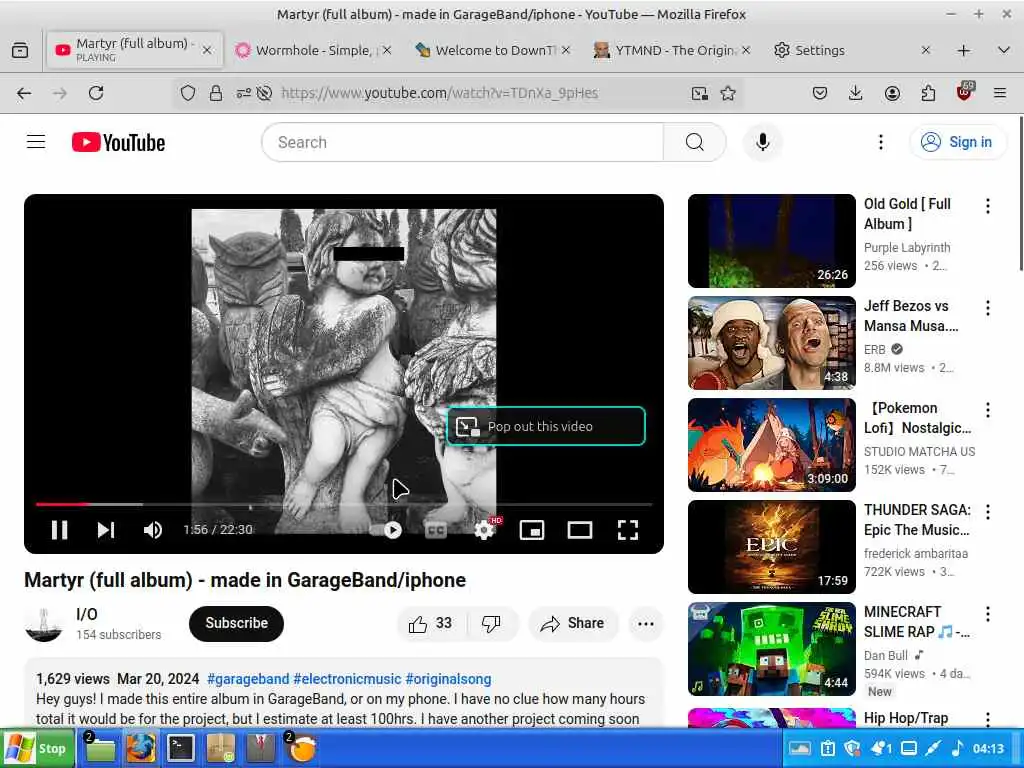Bookmark this page with the star

click(x=728, y=93)
